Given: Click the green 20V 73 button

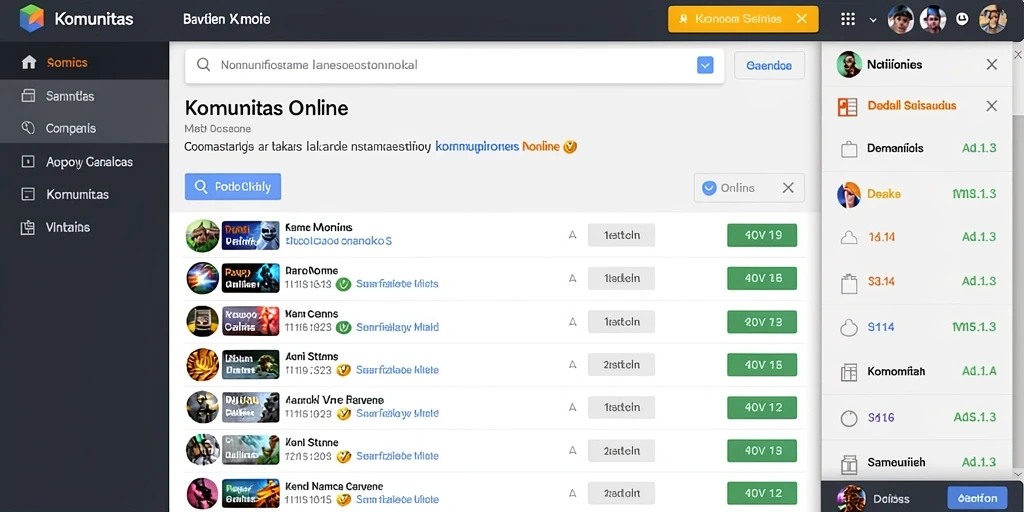Looking at the screenshot, I should pos(762,321).
